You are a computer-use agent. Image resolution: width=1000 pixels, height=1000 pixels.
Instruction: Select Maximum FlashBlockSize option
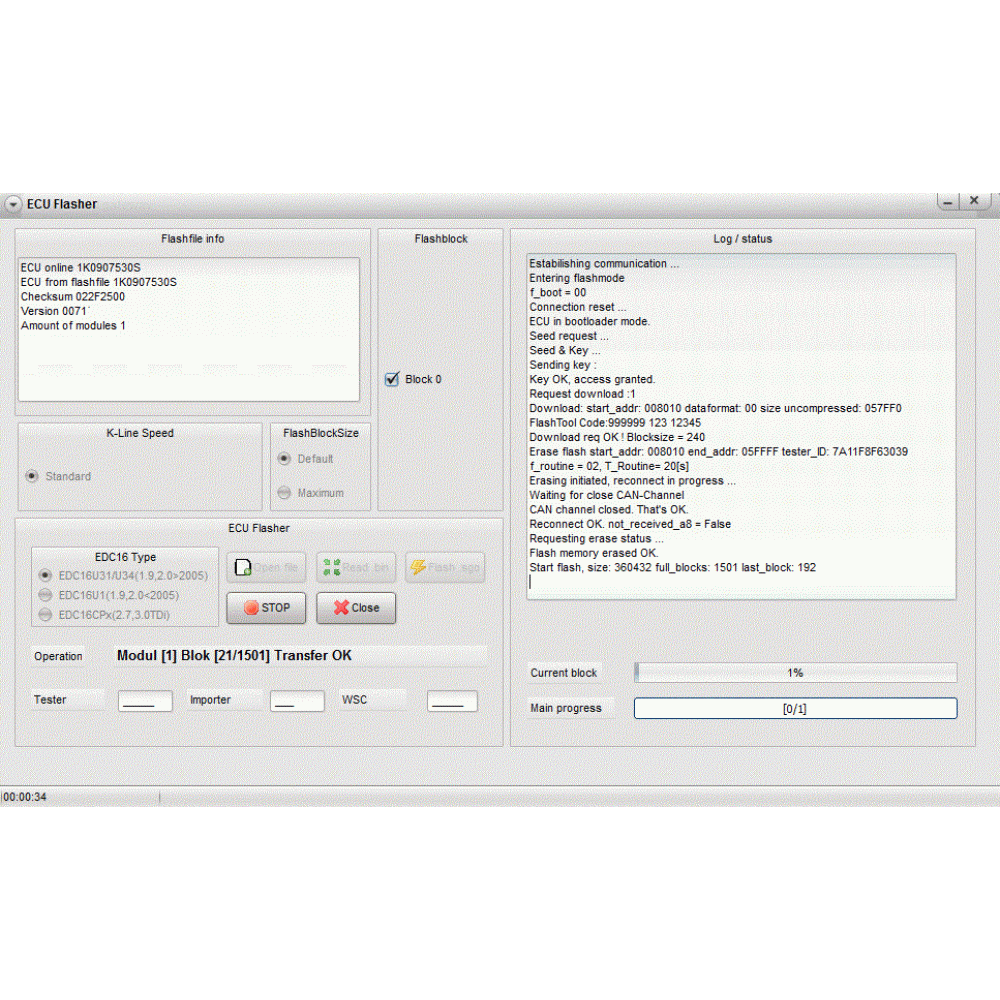pyautogui.click(x=284, y=493)
